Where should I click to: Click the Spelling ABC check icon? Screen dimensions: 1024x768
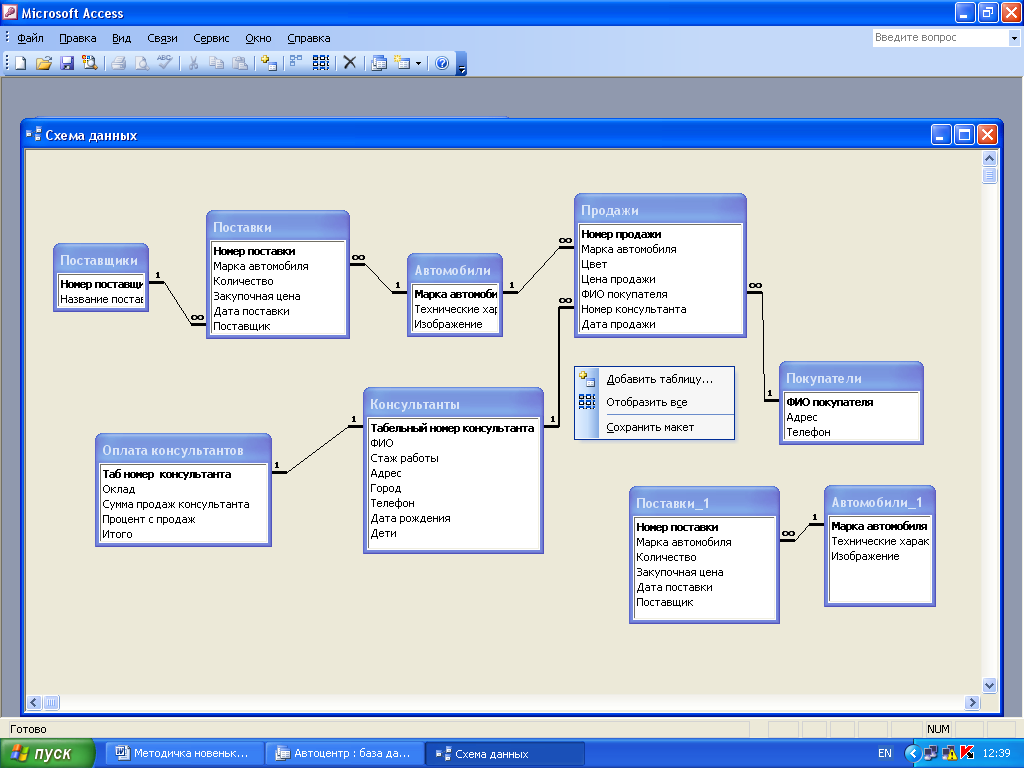pyautogui.click(x=165, y=63)
